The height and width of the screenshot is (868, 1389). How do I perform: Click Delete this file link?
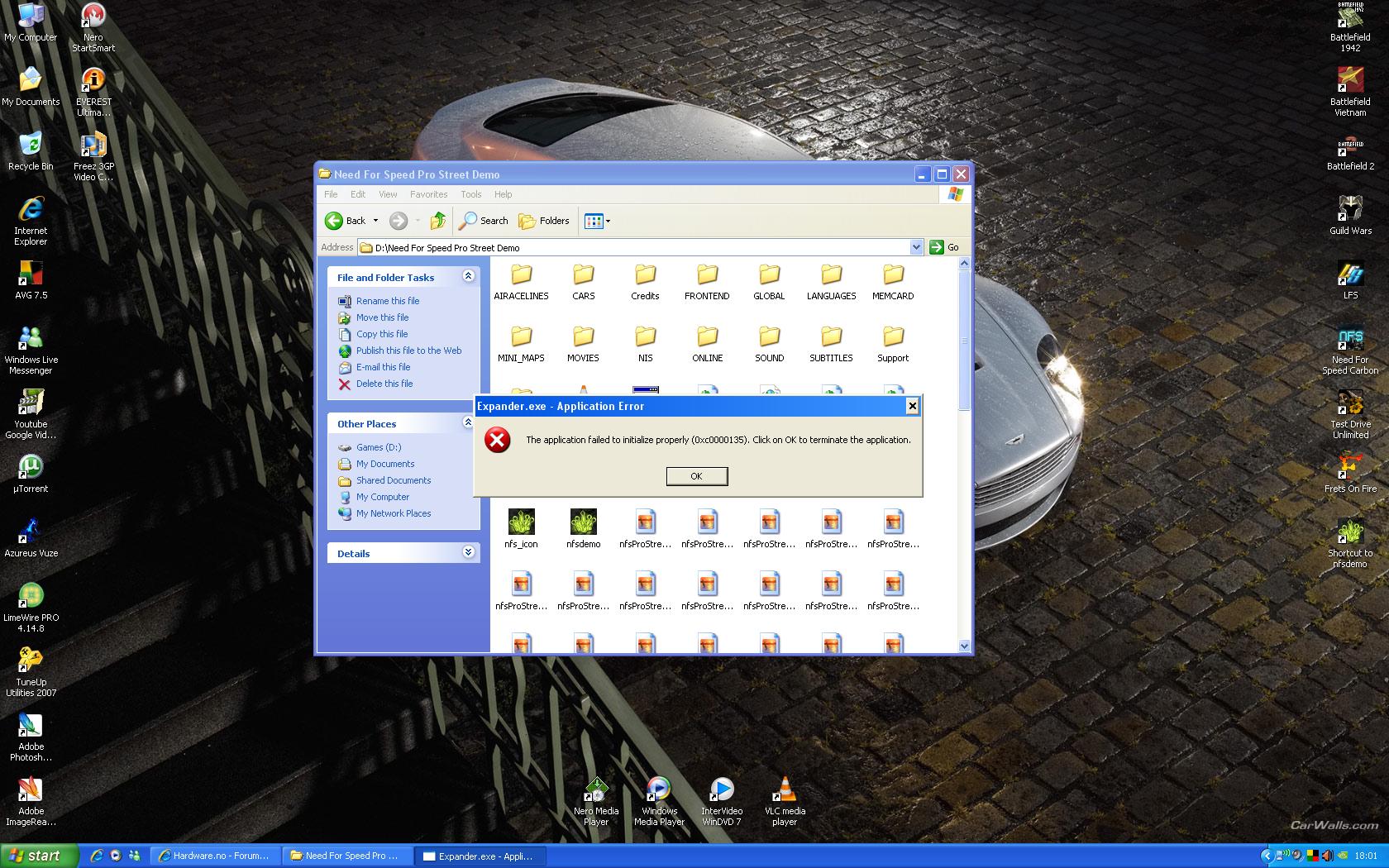pos(384,384)
